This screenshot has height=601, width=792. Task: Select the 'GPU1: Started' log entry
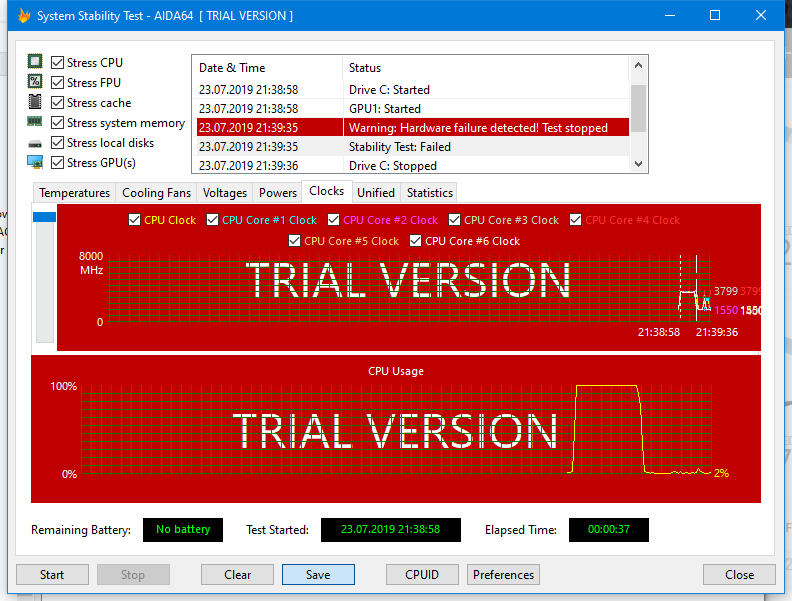pos(413,109)
